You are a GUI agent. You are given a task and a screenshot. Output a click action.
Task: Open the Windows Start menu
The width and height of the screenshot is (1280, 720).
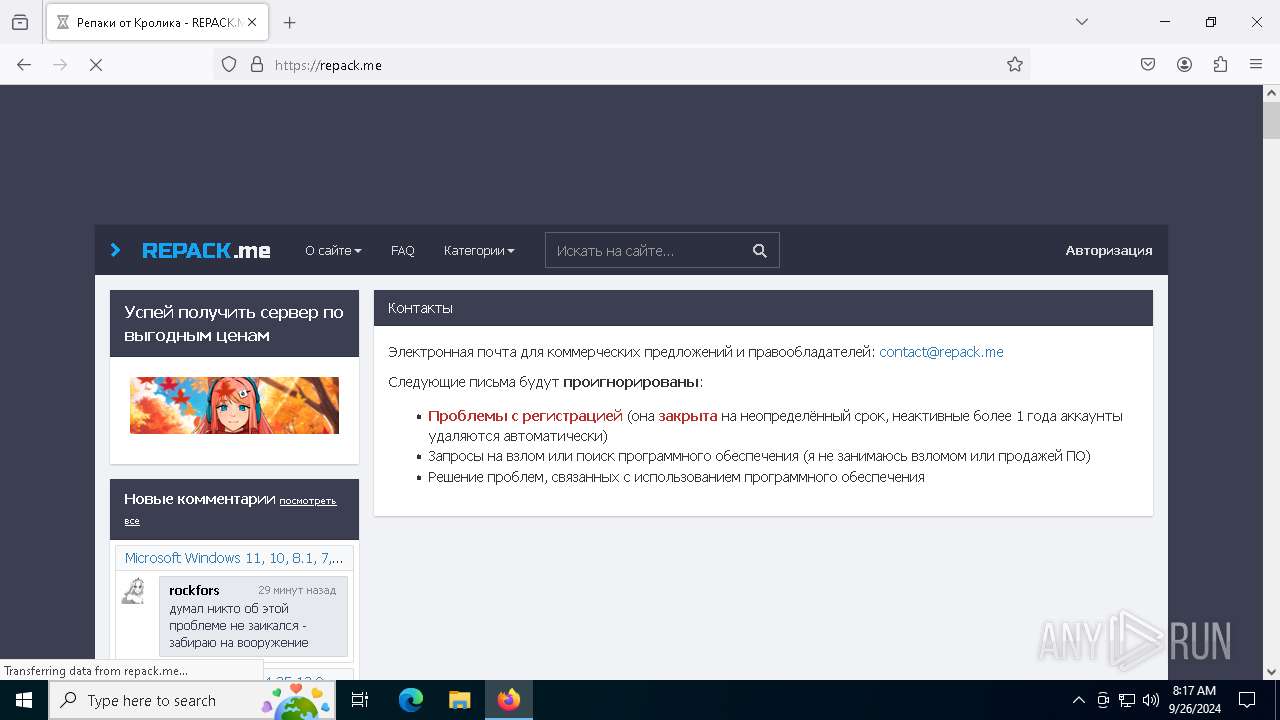(24, 700)
